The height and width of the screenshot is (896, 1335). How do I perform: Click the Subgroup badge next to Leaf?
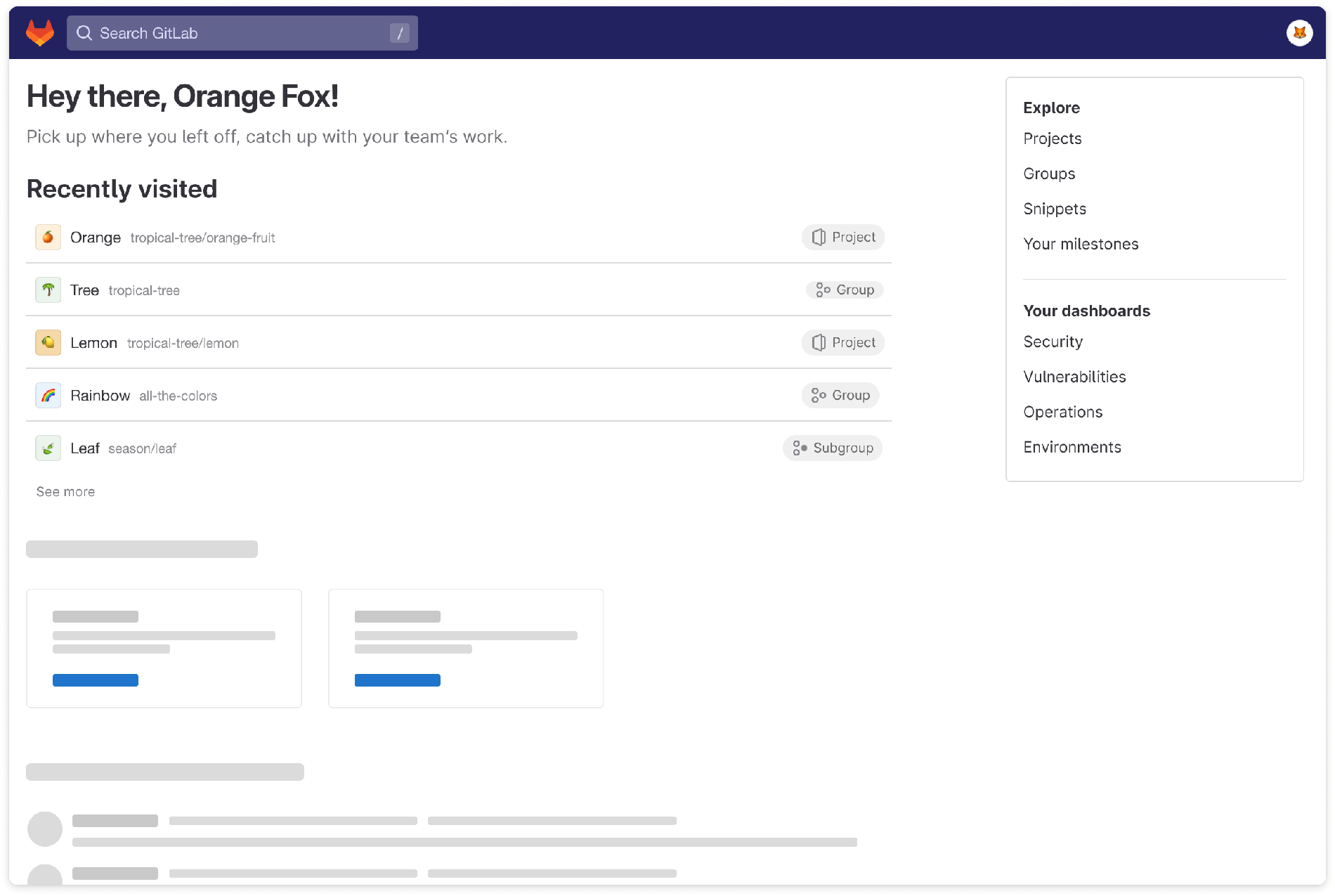[832, 448]
